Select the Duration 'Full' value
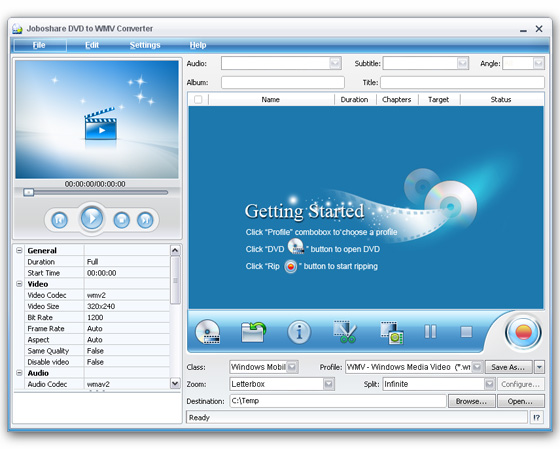 pyautogui.click(x=127, y=261)
